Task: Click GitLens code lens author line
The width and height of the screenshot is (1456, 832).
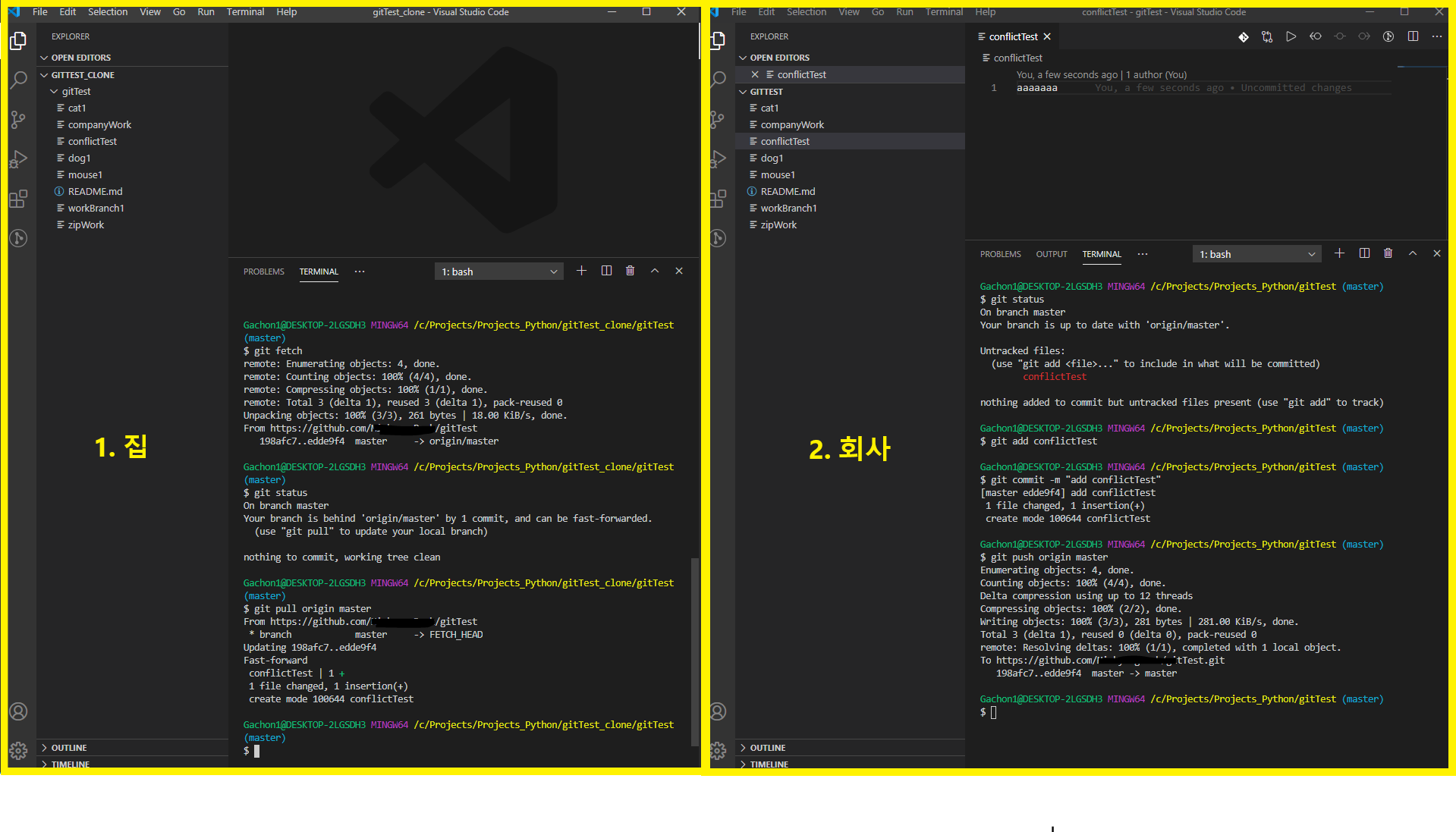Action: [x=1102, y=75]
